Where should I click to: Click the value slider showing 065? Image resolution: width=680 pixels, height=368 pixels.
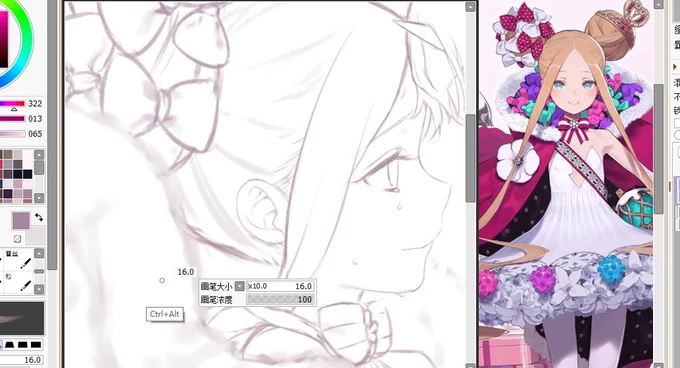tap(12, 134)
